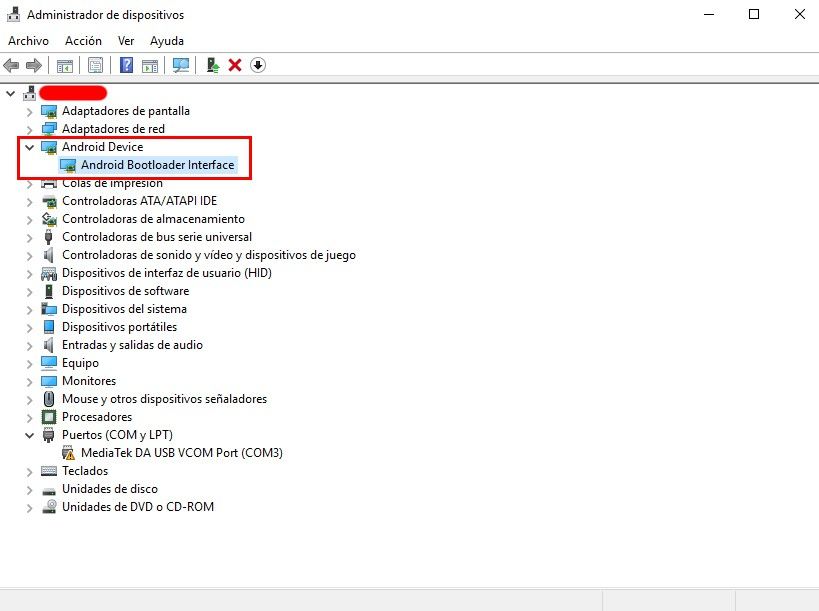Click the Procesadores chip icon
819x611 pixels.
[49, 417]
